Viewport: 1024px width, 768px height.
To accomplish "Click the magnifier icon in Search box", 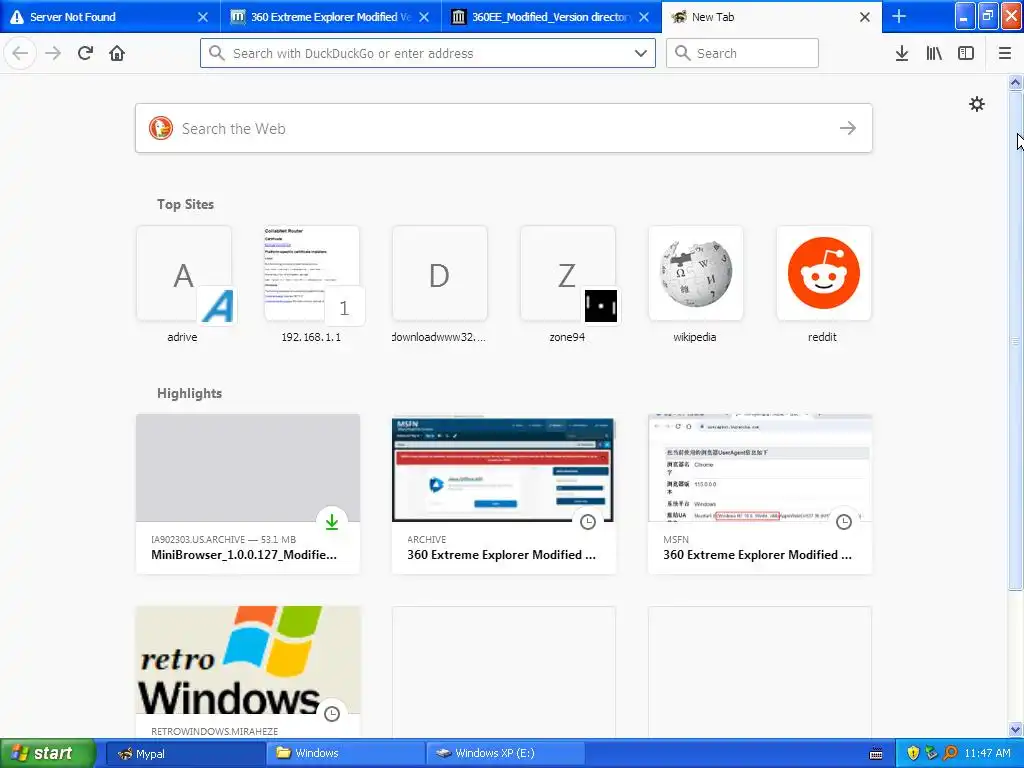I will coord(682,53).
